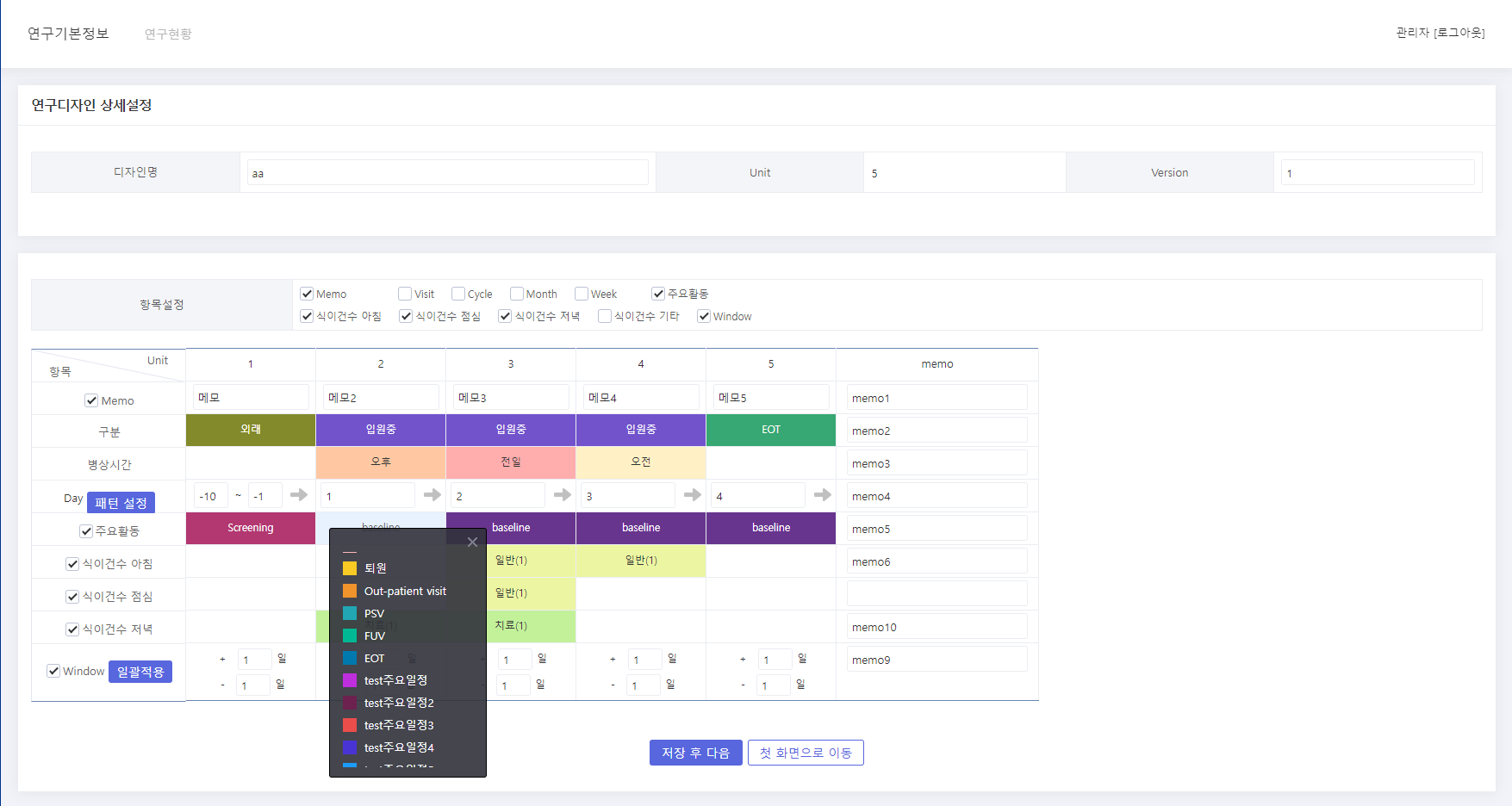Image resolution: width=1512 pixels, height=806 pixels.
Task: Click the arrow next to Day value 3
Action: (693, 495)
